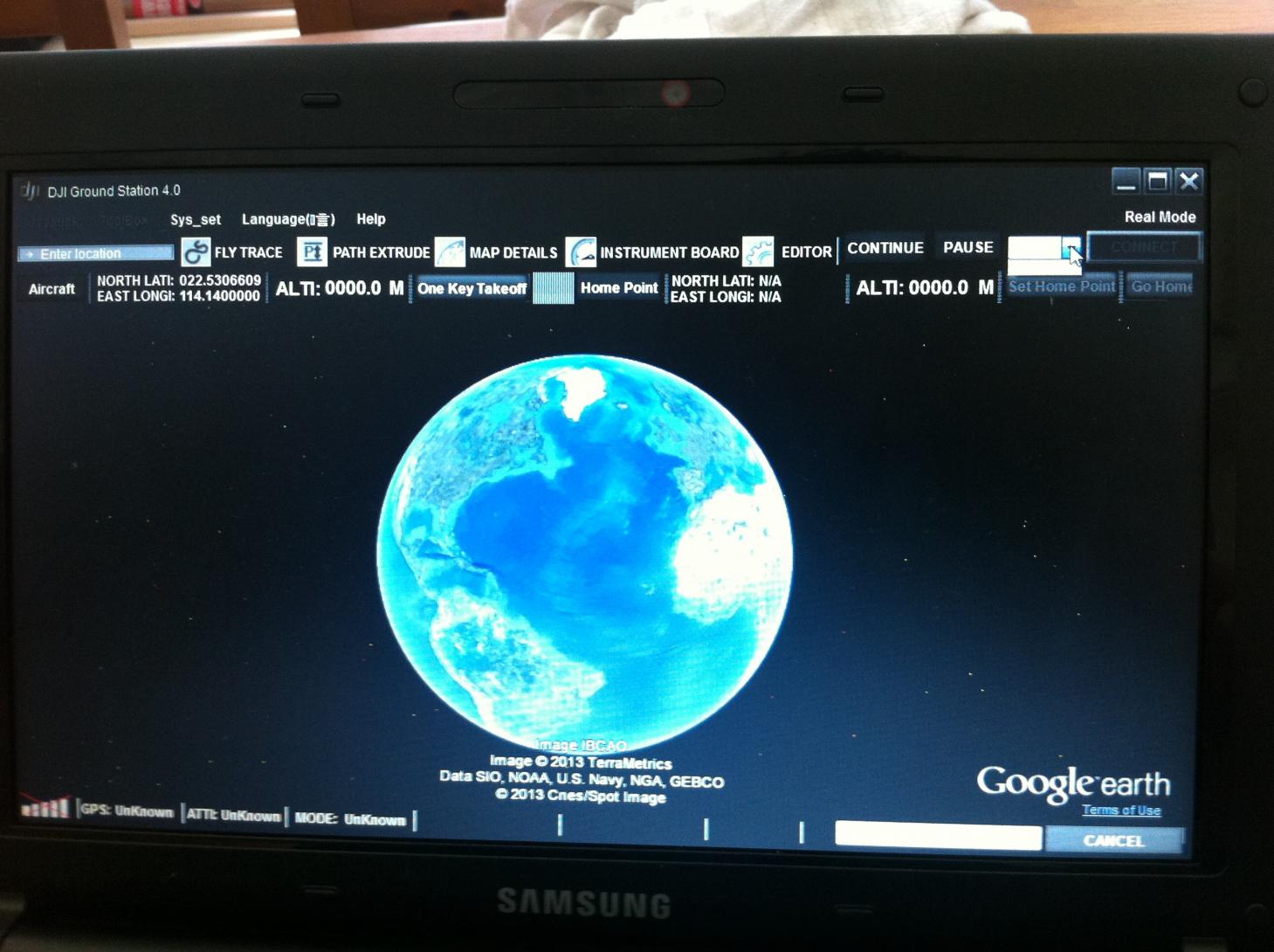Open the port selection dropdown arrow
1274x952 pixels.
[x=1071, y=250]
